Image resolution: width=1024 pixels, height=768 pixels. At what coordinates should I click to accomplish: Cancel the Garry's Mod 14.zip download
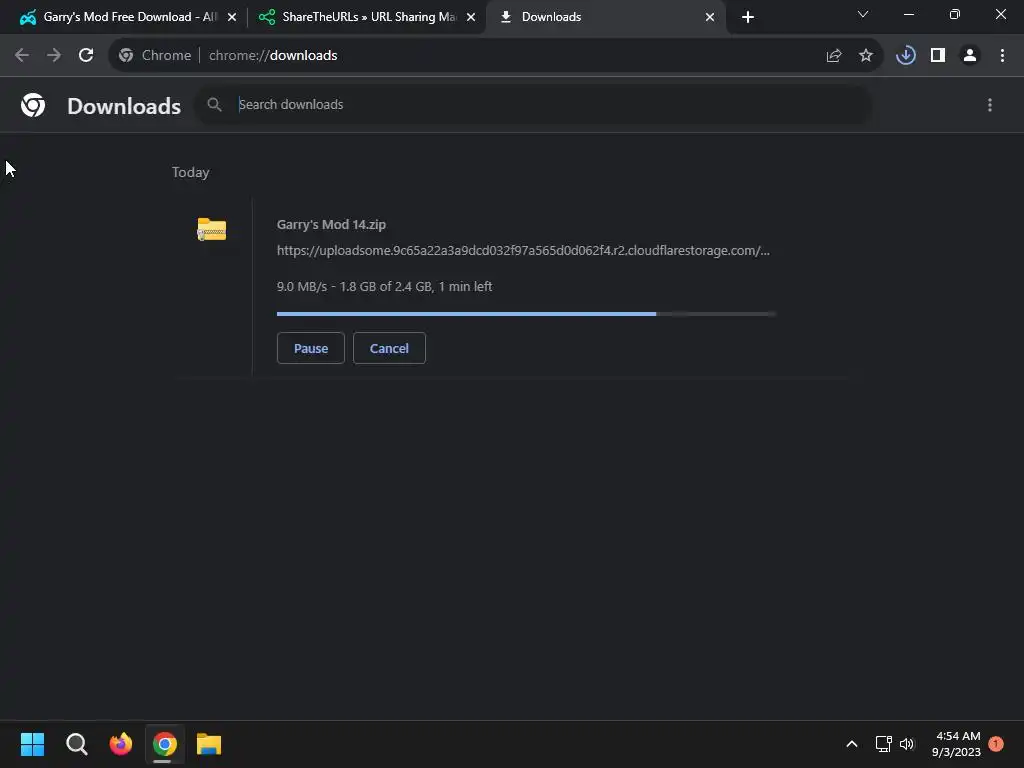click(389, 348)
